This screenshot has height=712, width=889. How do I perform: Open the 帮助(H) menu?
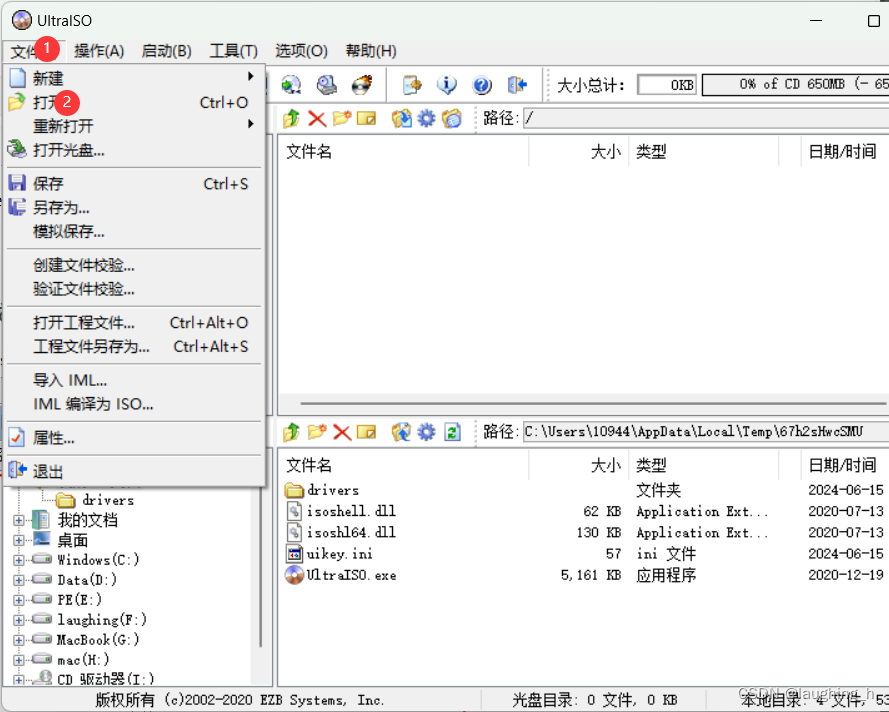[371, 51]
